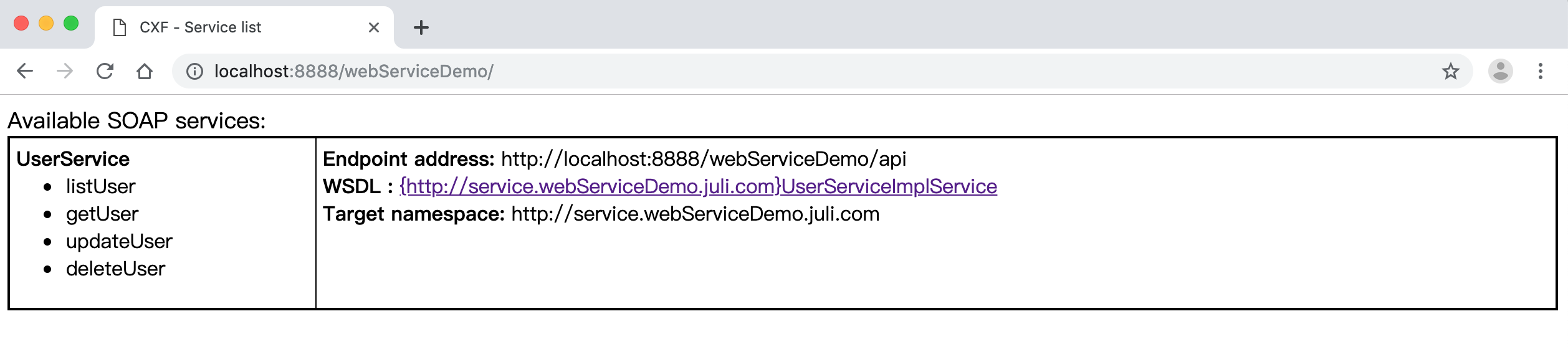The height and width of the screenshot is (349, 1568).
Task: Reload the current page
Action: 105,71
